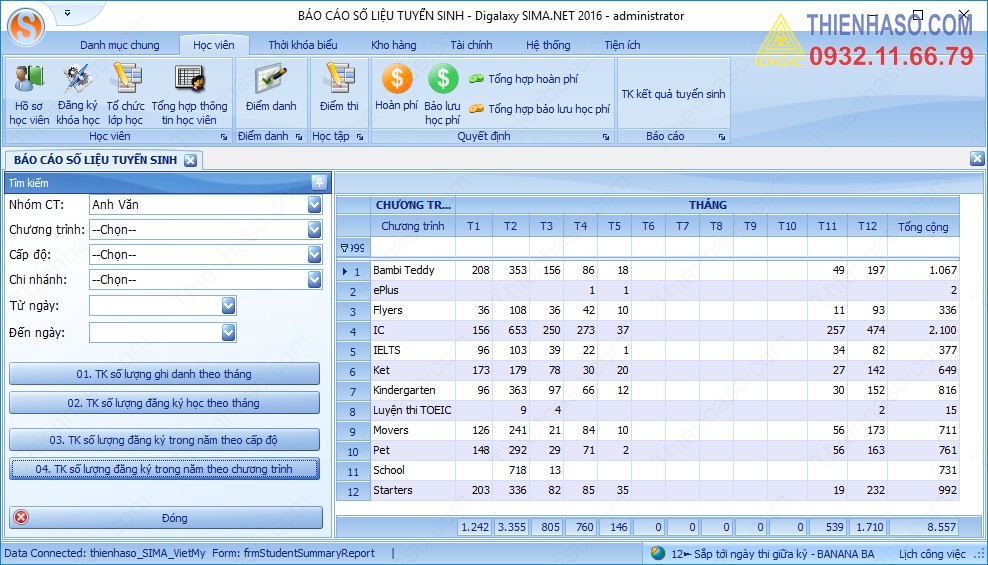Open the Chi nhánh dropdown
The image size is (988, 565).
pos(315,280)
